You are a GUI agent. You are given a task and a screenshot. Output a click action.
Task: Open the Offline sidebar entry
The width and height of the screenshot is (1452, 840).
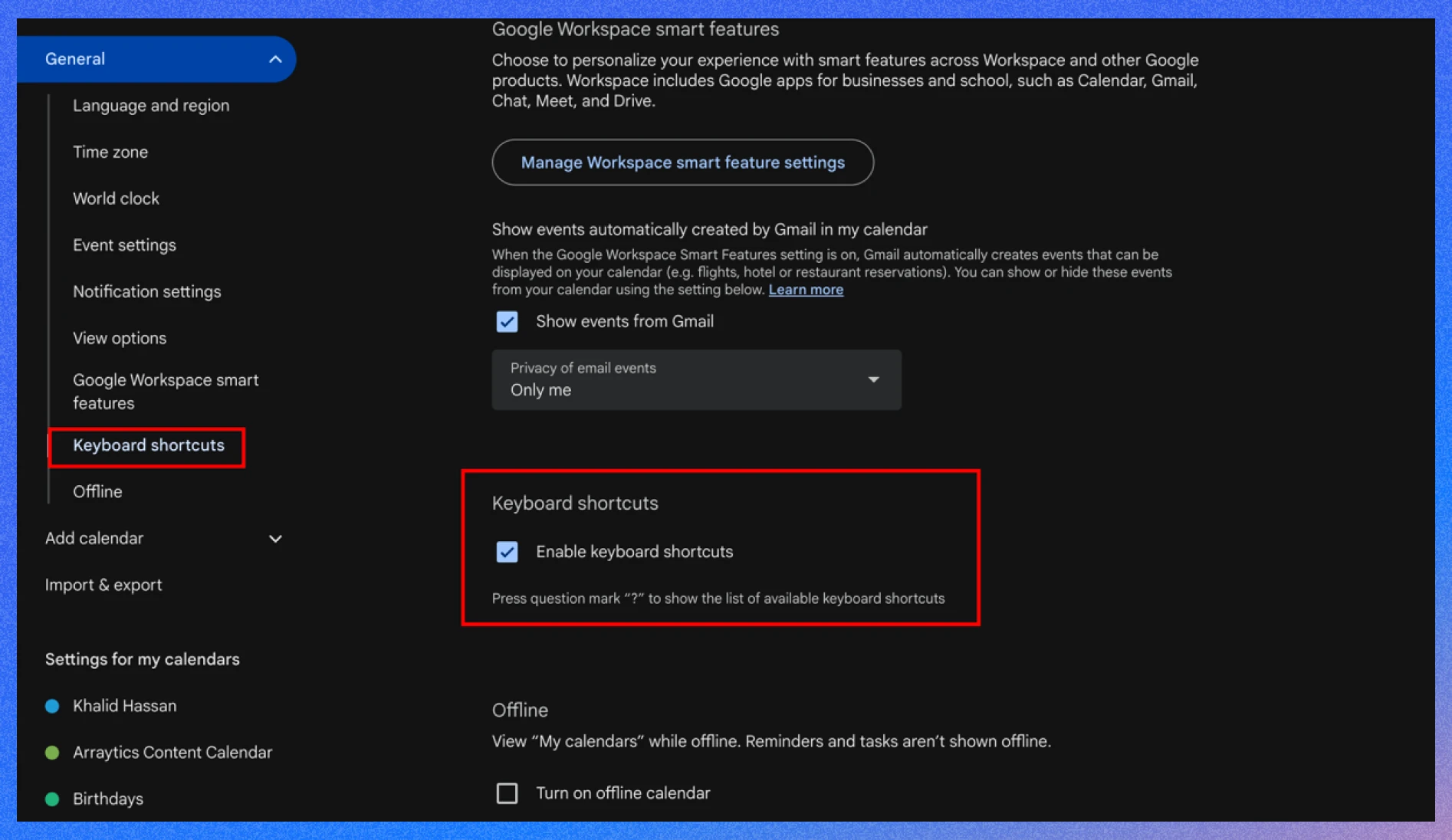point(97,491)
